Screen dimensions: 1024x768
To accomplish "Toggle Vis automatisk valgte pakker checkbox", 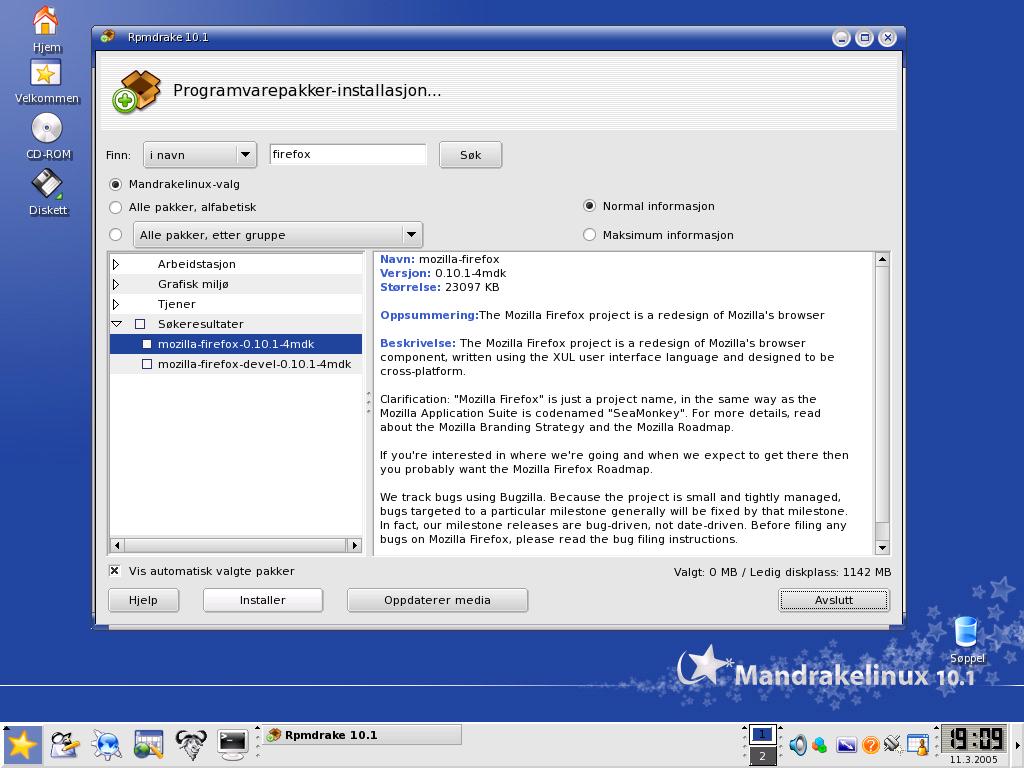I will point(114,571).
